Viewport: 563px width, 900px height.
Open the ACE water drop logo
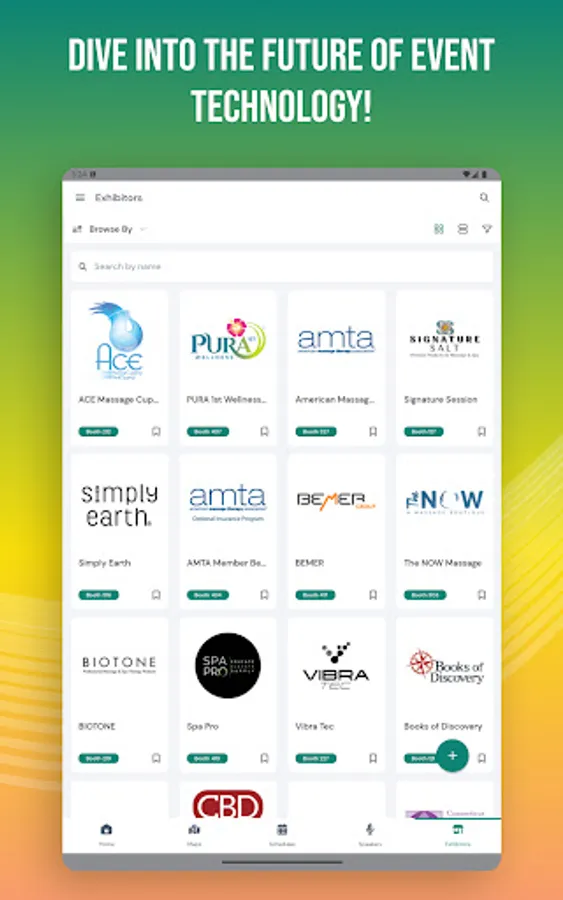pyautogui.click(x=119, y=340)
